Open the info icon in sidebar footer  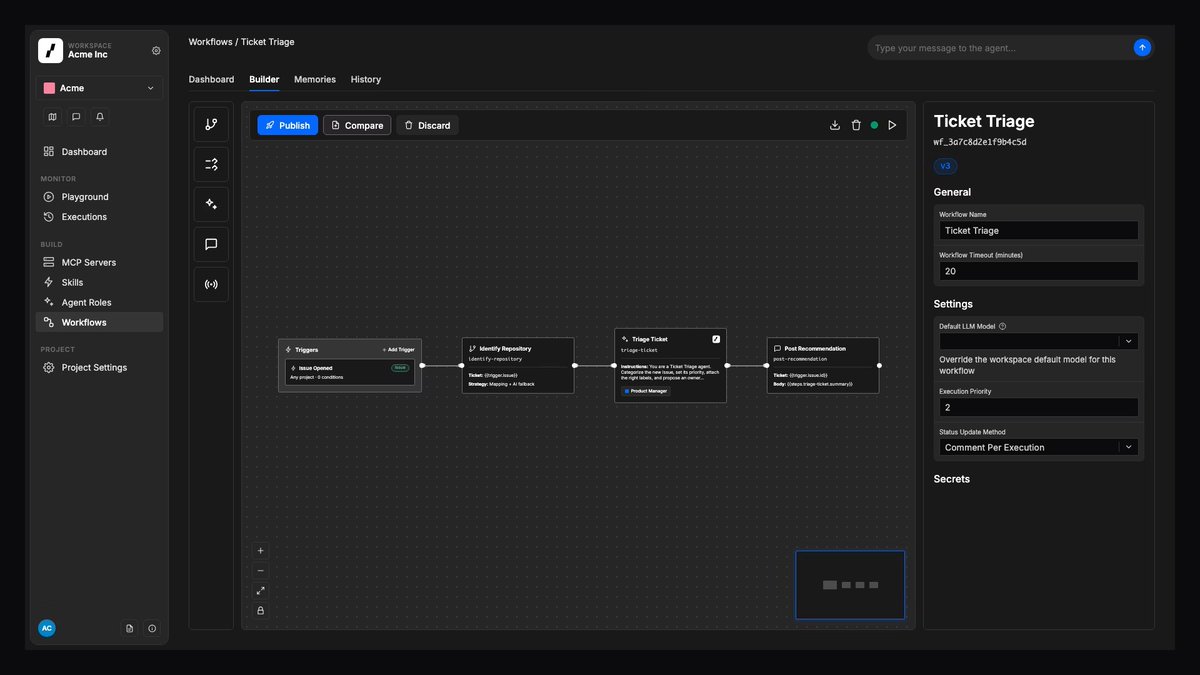point(152,628)
